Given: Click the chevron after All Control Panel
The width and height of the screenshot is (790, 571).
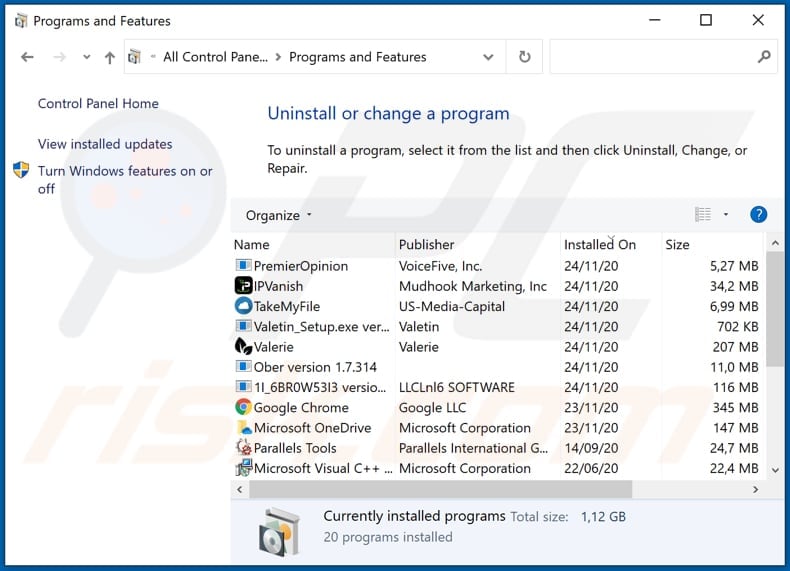Looking at the screenshot, I should coord(278,57).
